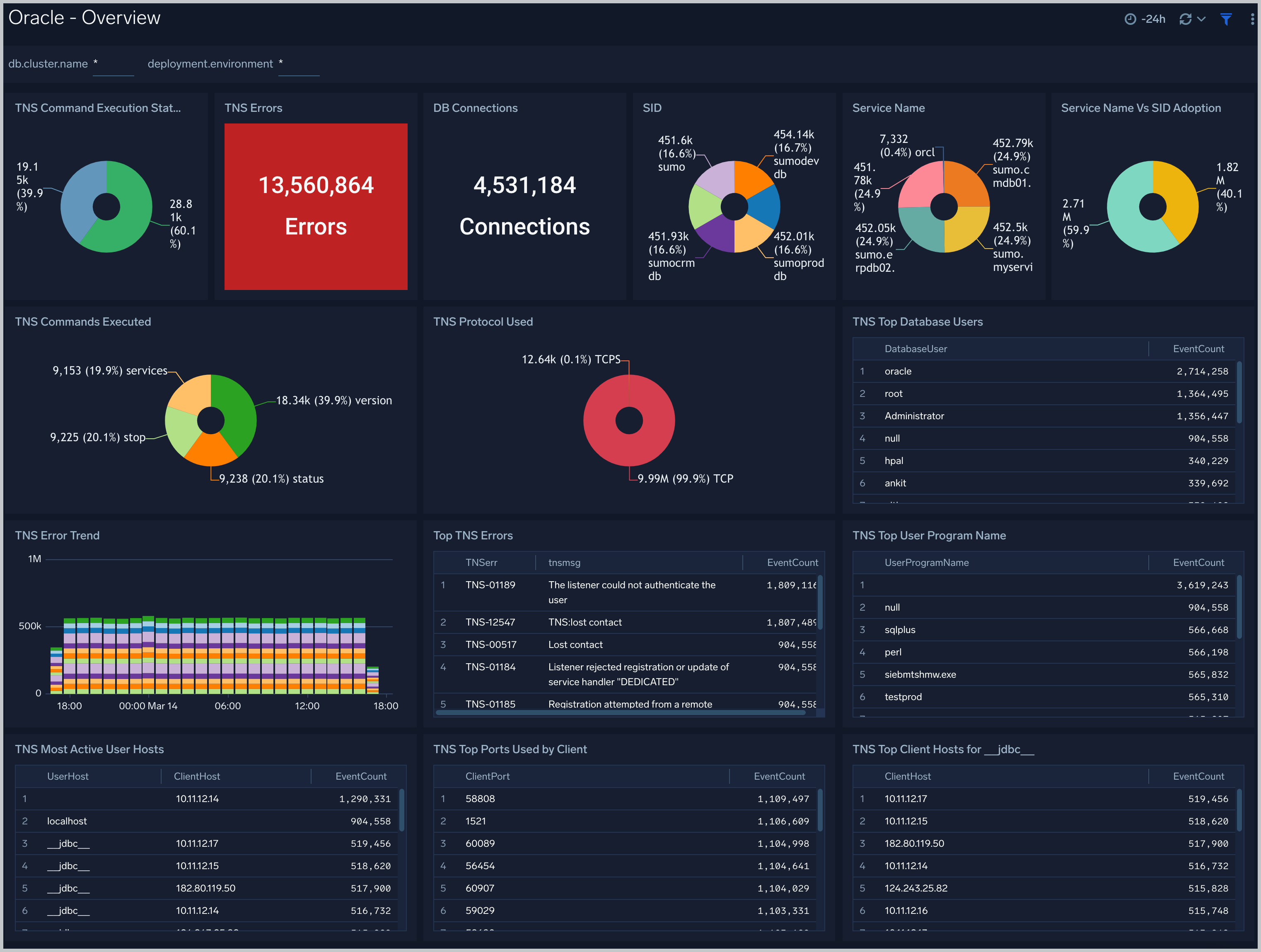Select the Administrator database user row
Viewport: 1261px width, 952px height.
click(1044, 416)
